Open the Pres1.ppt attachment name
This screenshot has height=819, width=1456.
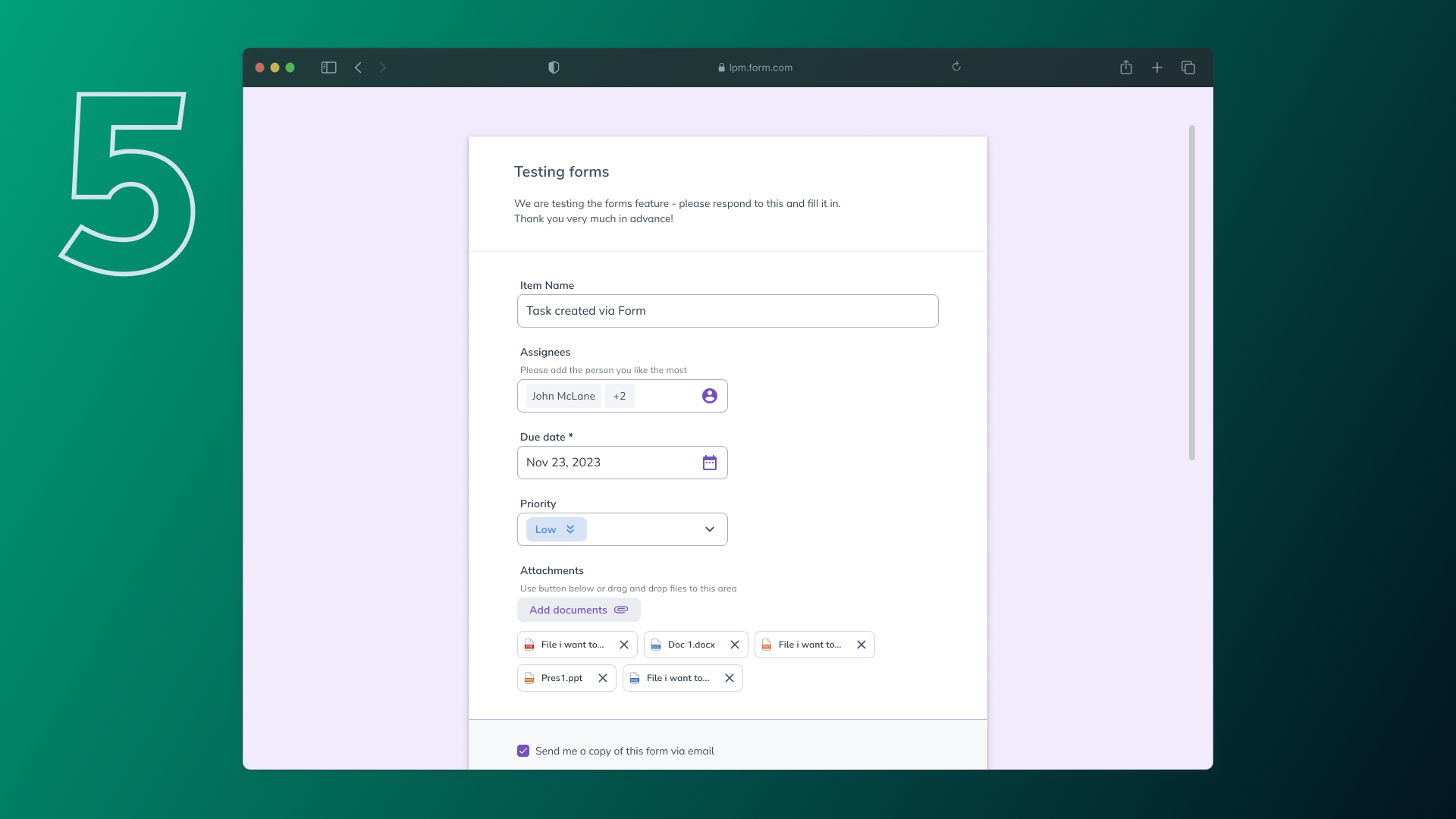click(562, 678)
